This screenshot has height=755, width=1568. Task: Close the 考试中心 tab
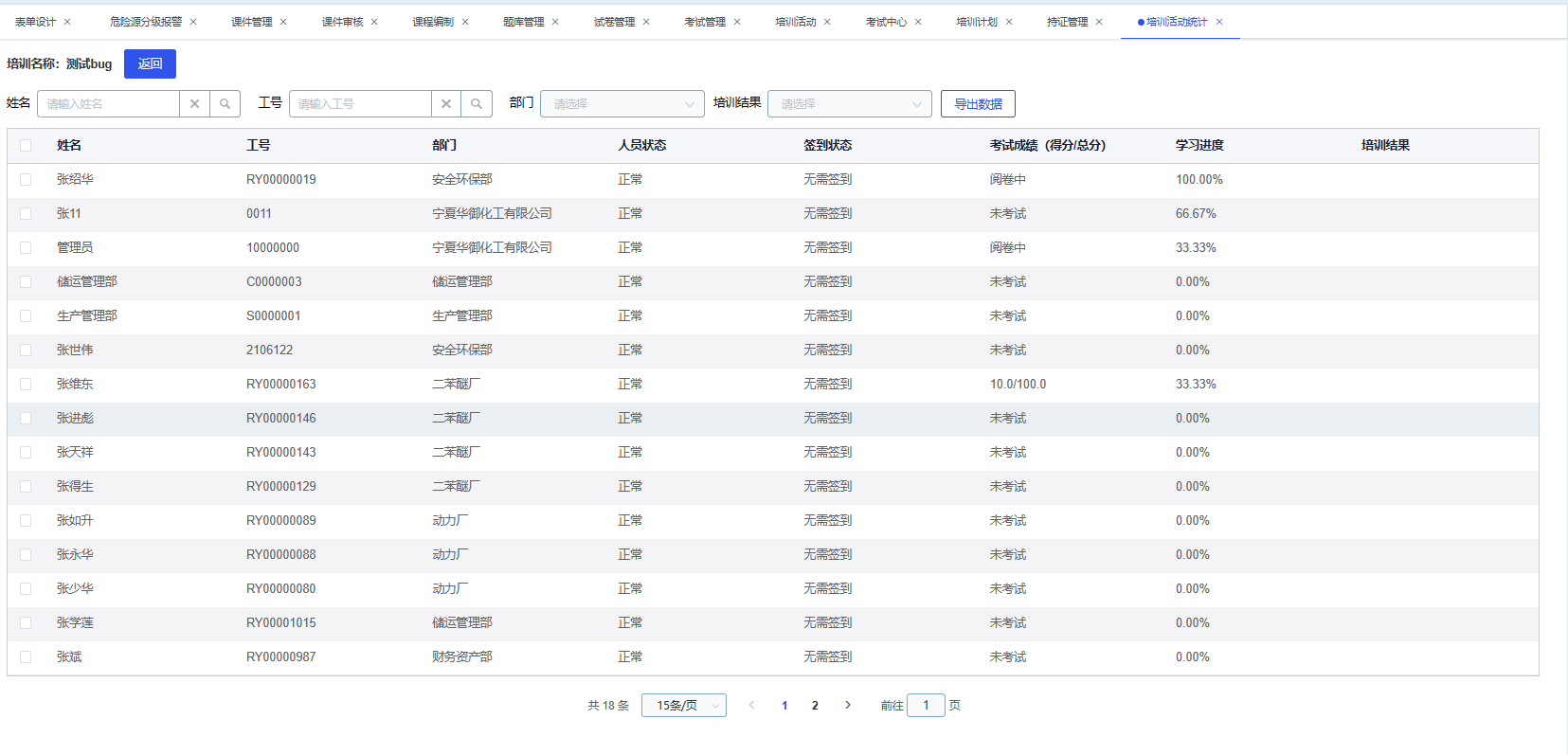coord(918,22)
